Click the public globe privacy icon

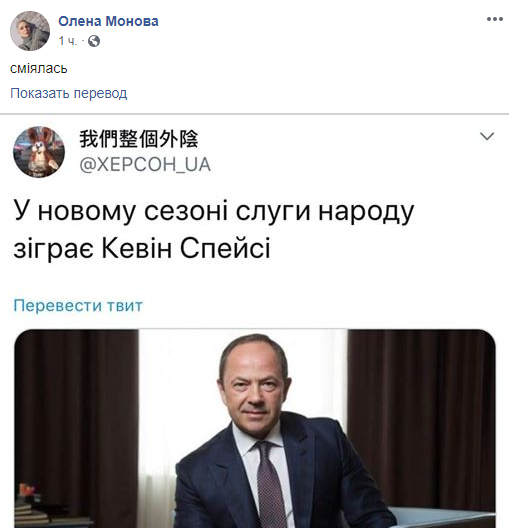pos(94,41)
